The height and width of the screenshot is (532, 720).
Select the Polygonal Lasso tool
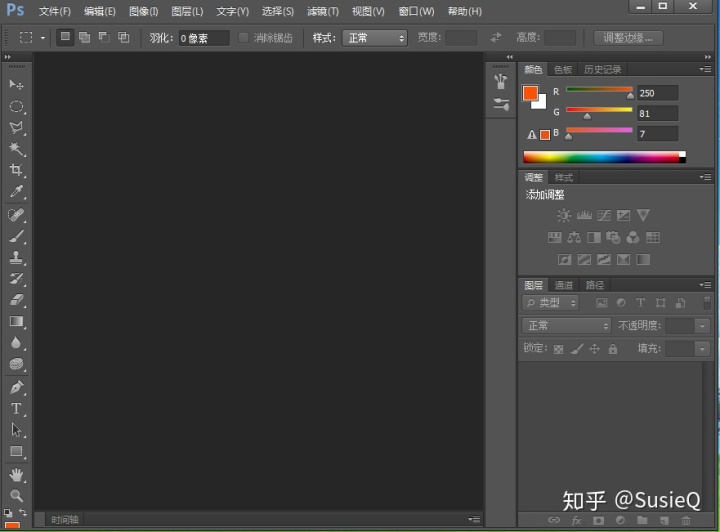pos(16,128)
